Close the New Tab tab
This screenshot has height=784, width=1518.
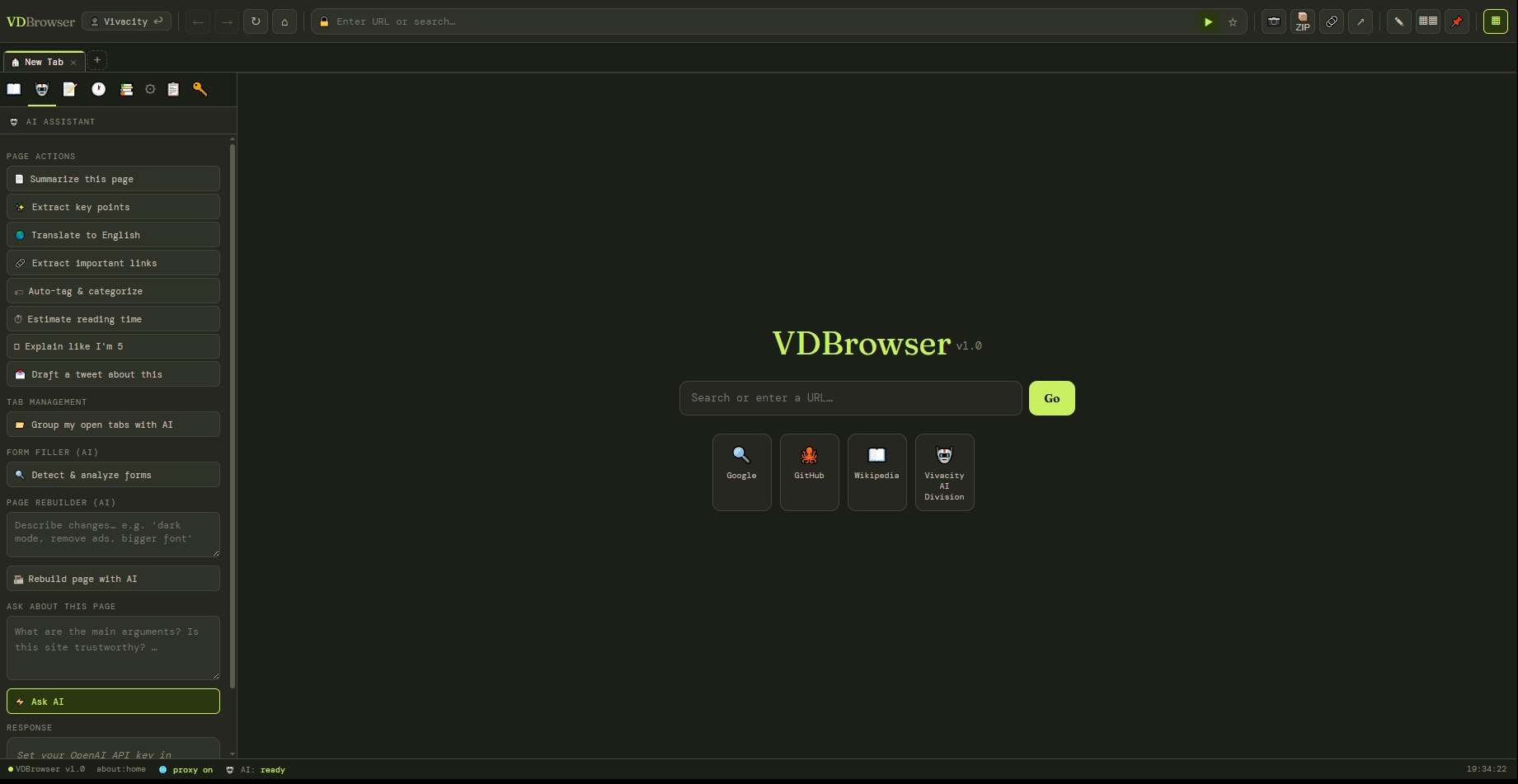[x=73, y=63]
